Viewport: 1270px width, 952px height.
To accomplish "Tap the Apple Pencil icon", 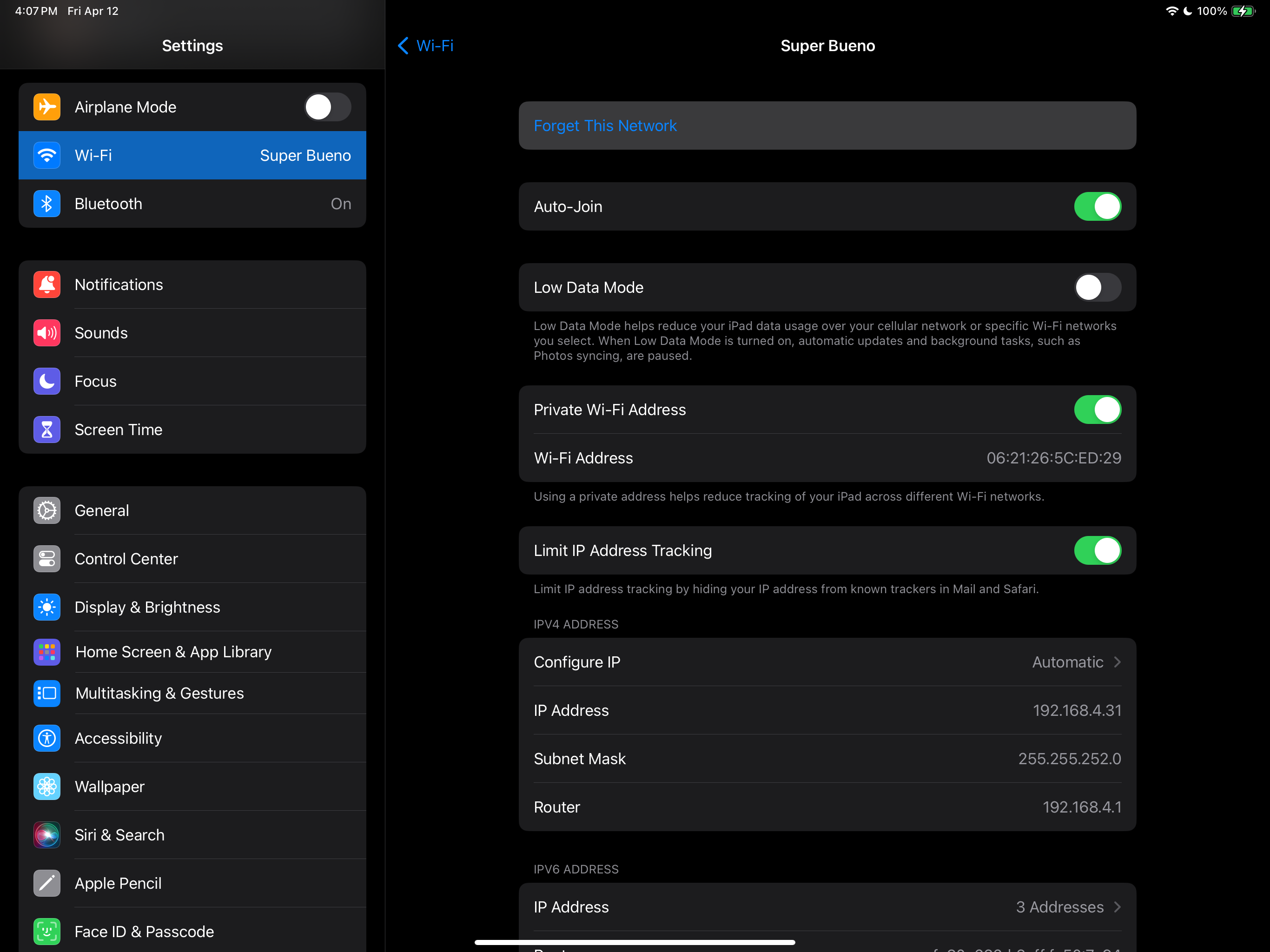I will [x=46, y=883].
